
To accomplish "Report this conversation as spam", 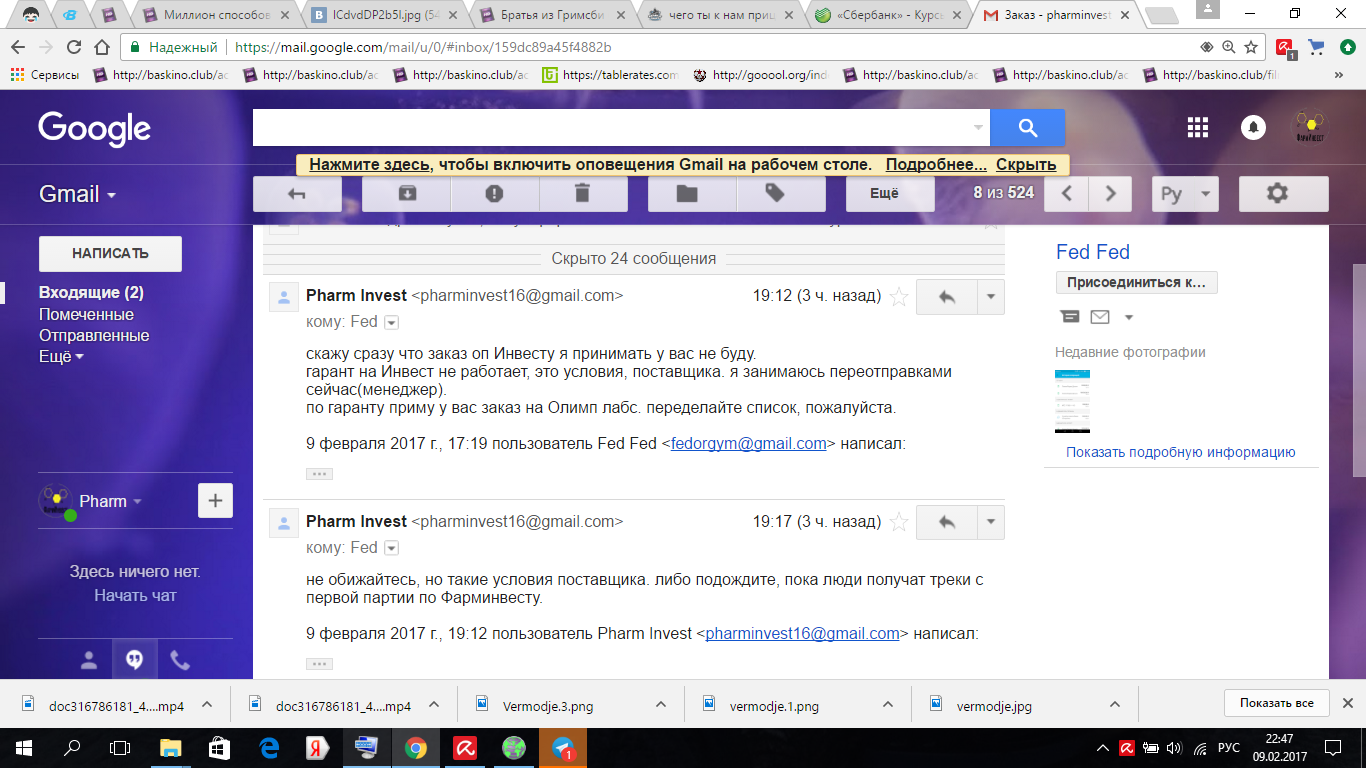I will [x=494, y=194].
